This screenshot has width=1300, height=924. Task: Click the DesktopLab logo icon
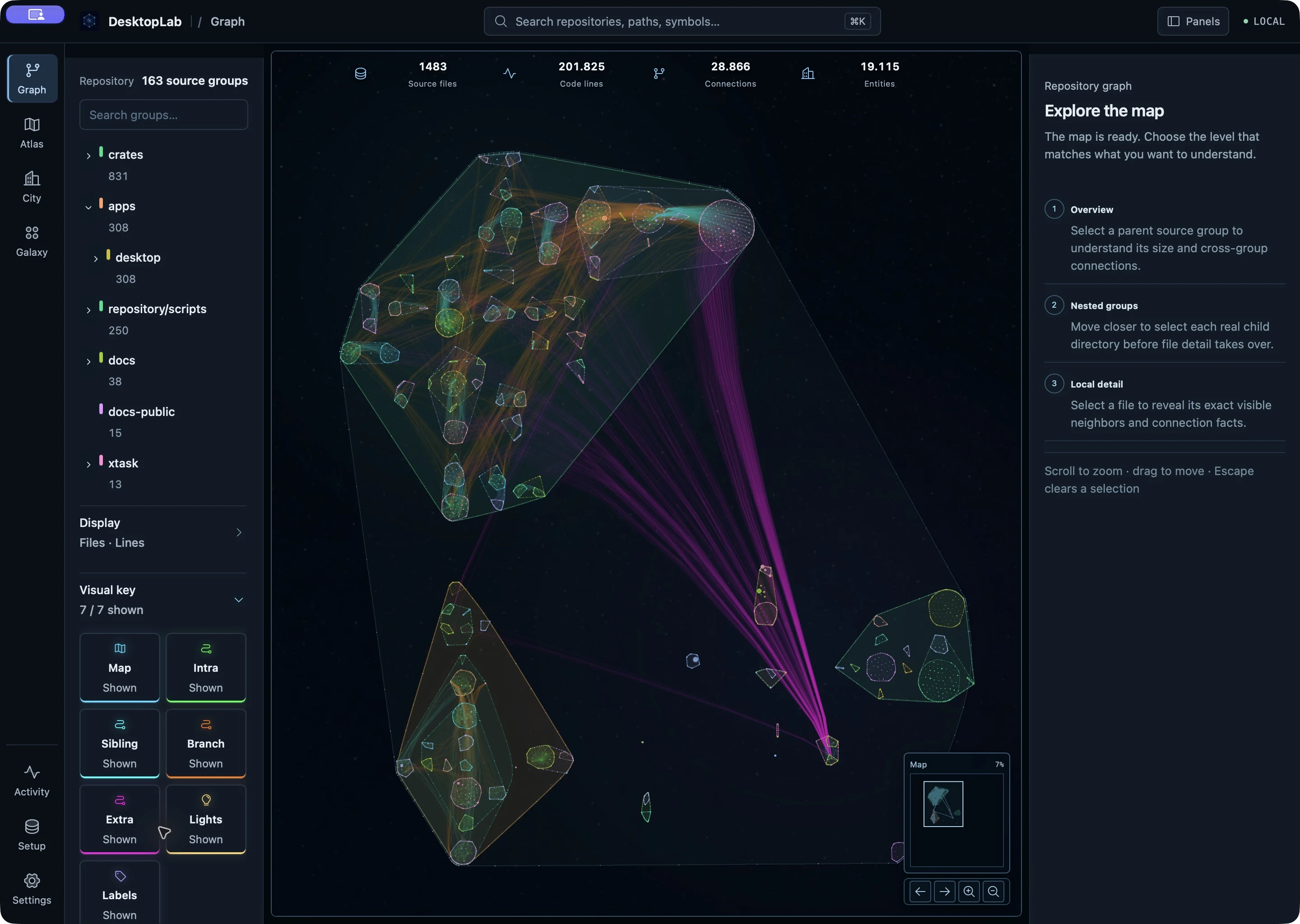coord(89,21)
